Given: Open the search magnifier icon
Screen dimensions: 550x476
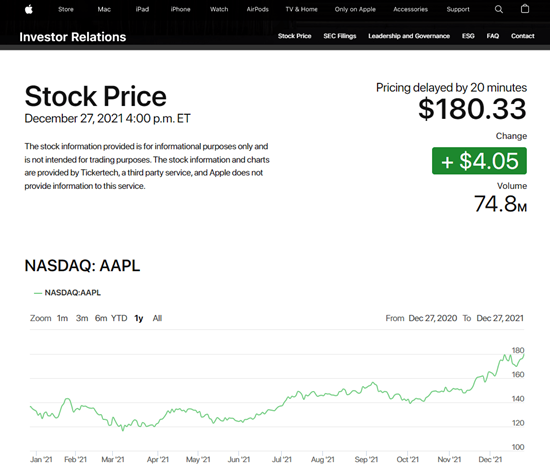Looking at the screenshot, I should 498,9.
